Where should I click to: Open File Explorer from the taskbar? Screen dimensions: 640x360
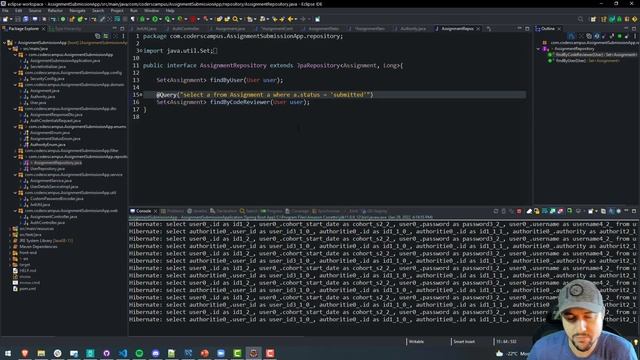tap(41, 353)
